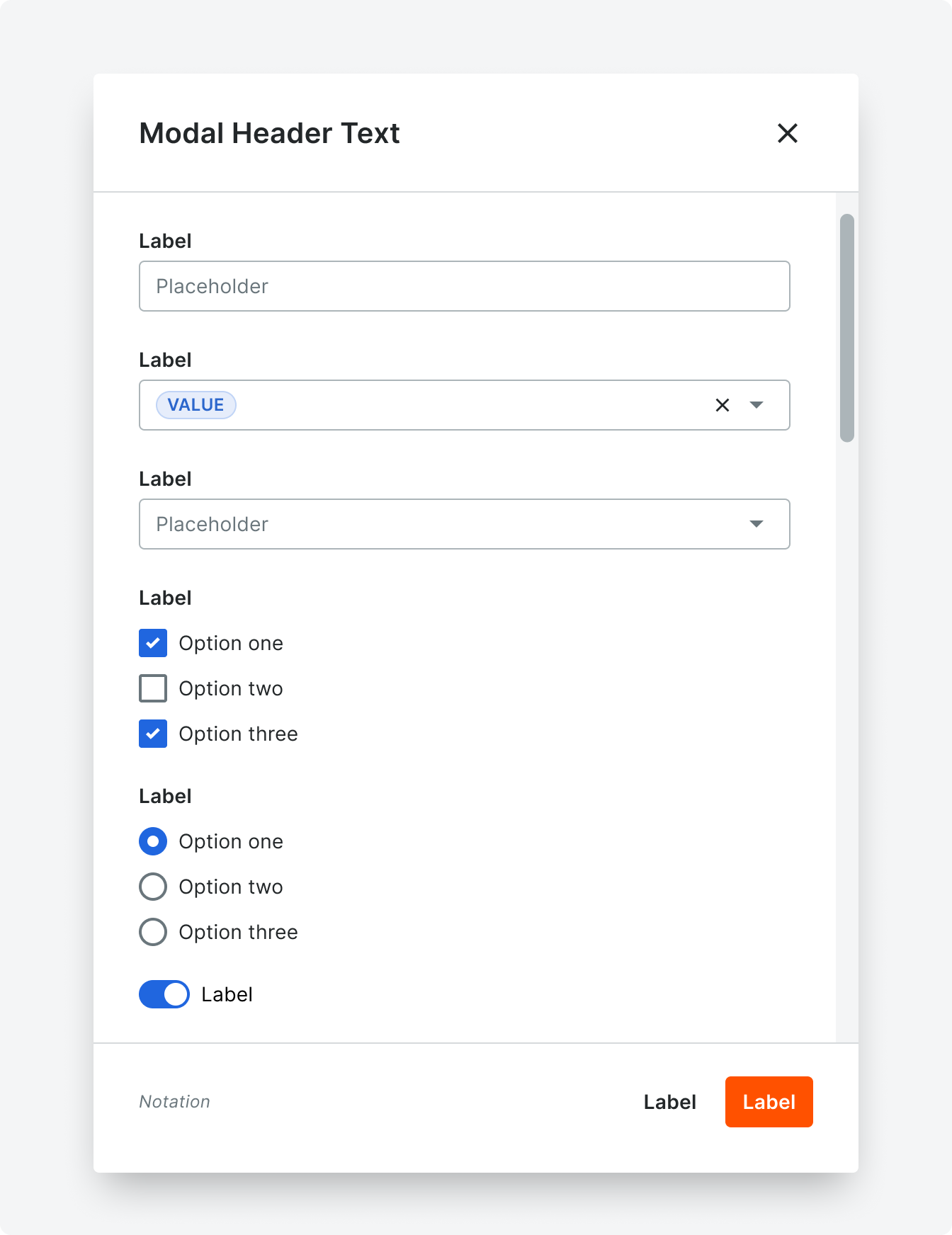Uncheck the Option one checkbox
Image resolution: width=952 pixels, height=1235 pixels.
click(x=153, y=643)
